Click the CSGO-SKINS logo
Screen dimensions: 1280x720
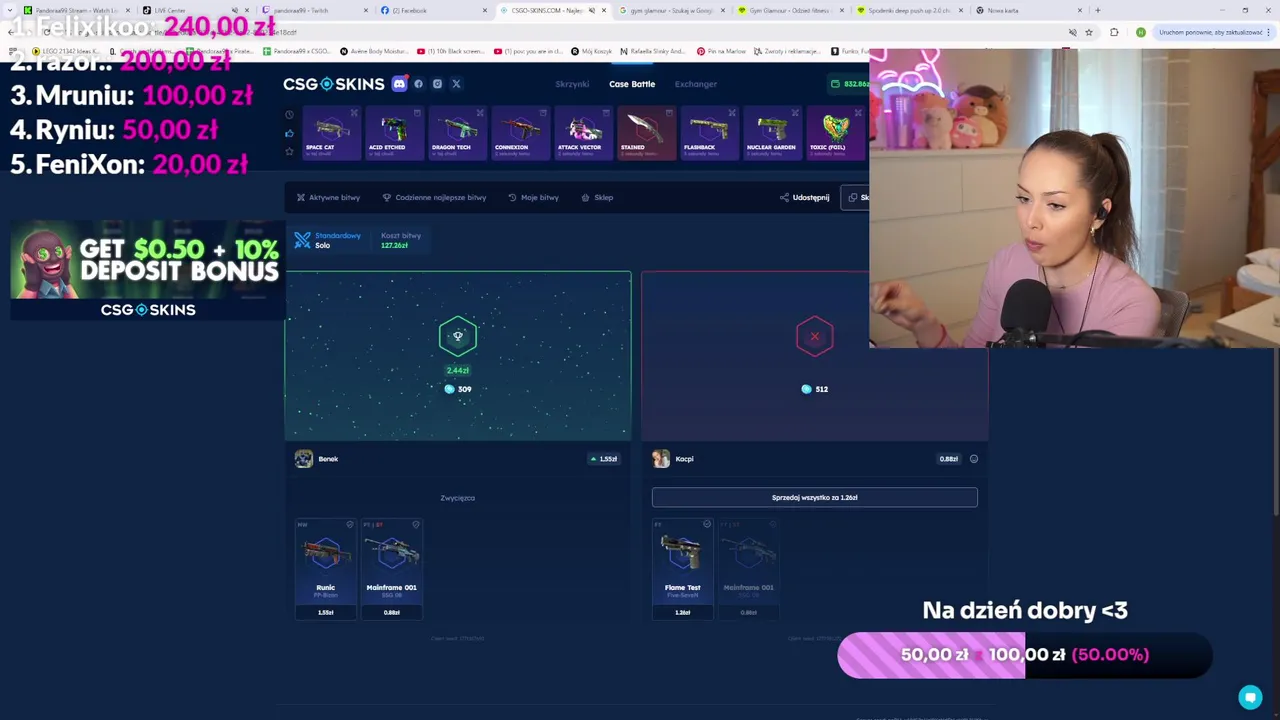[333, 84]
